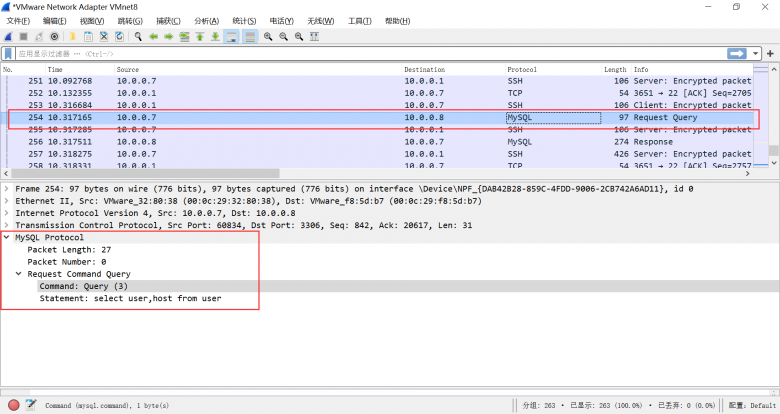Close the current capture file
Screen dimensions: 780x414
(103, 36)
